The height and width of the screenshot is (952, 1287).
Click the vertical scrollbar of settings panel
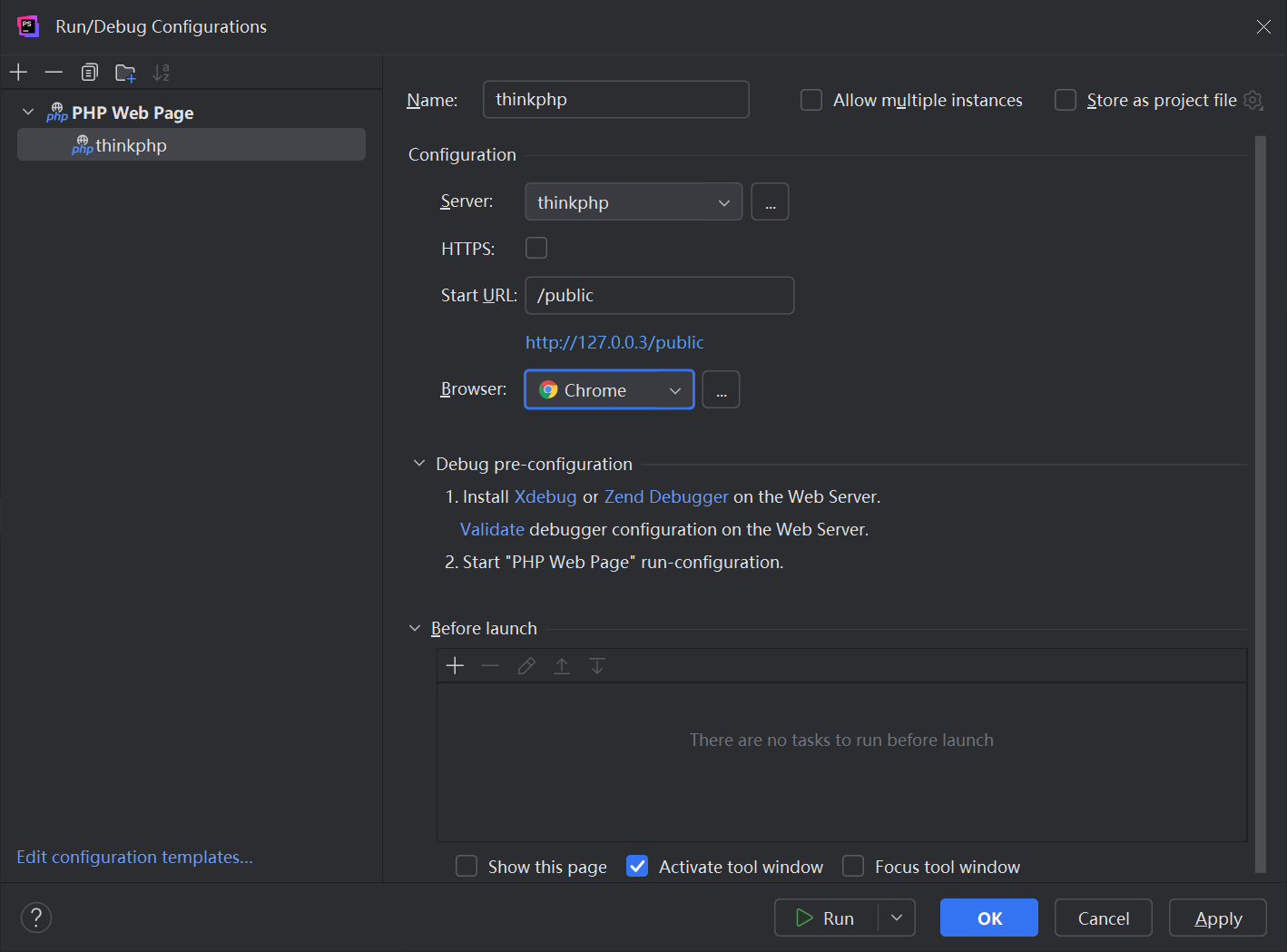coord(1260,499)
